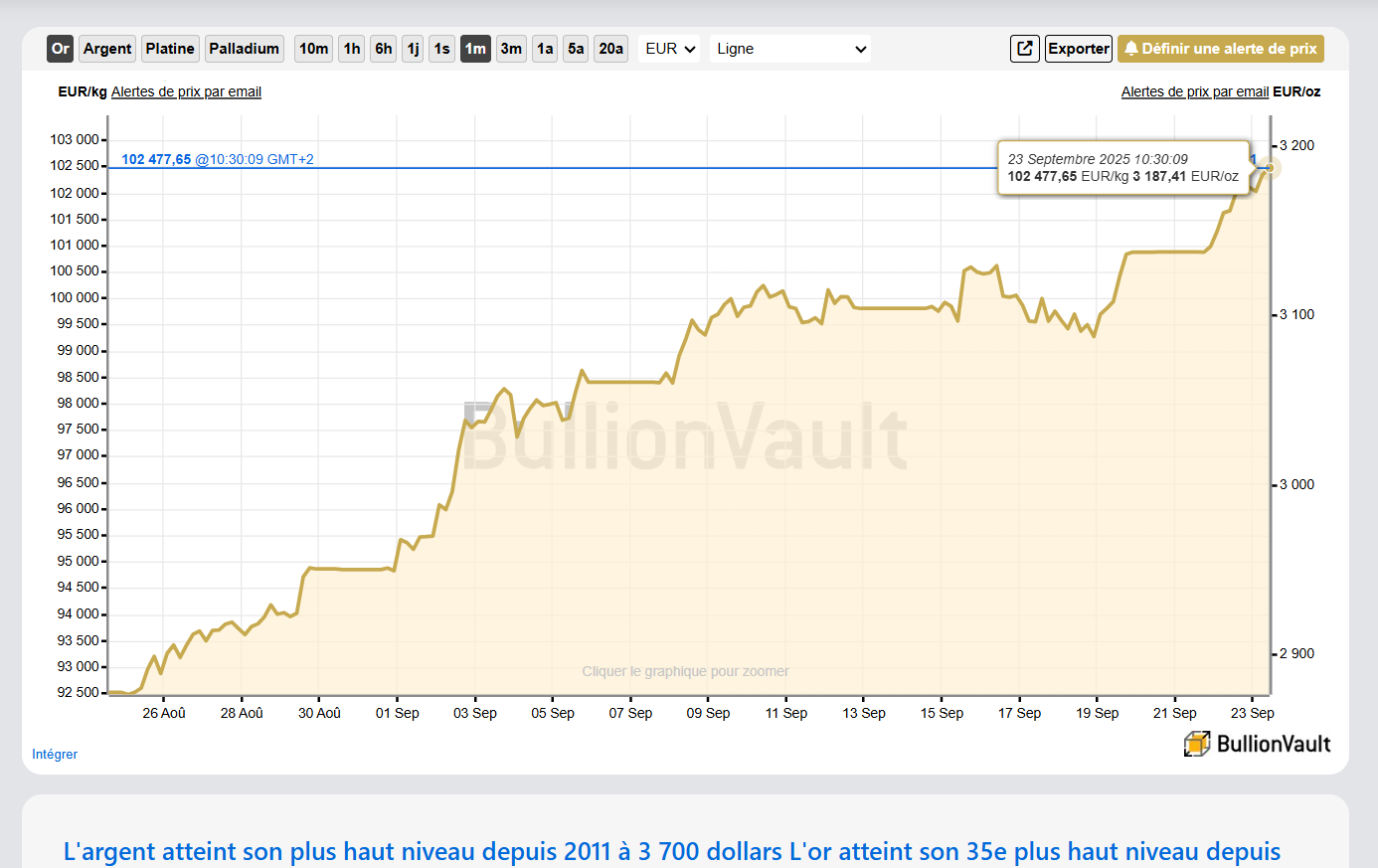Select the active 1m range
The image size is (1378, 868).
tap(476, 49)
